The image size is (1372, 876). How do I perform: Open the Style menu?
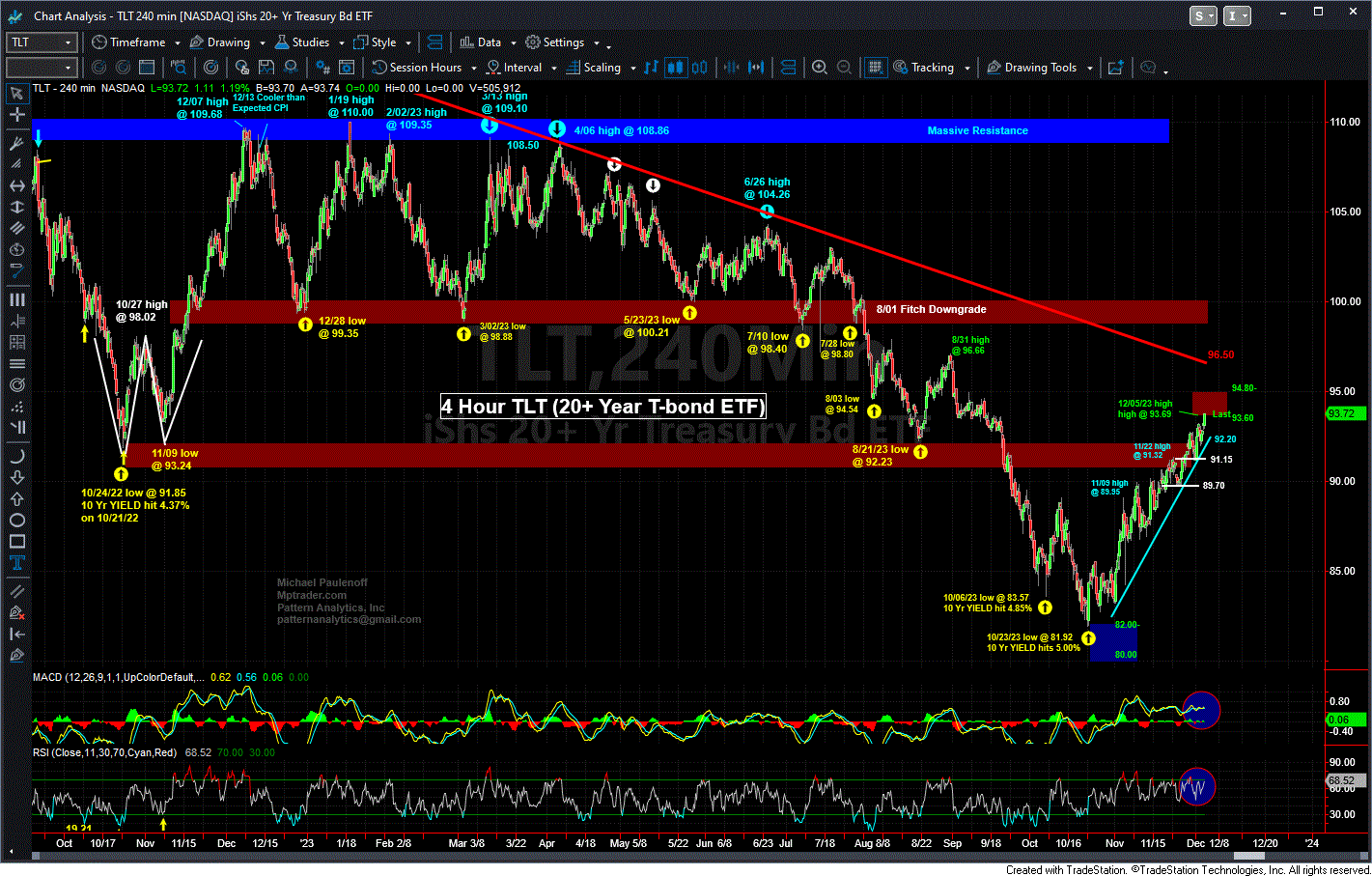[x=376, y=42]
